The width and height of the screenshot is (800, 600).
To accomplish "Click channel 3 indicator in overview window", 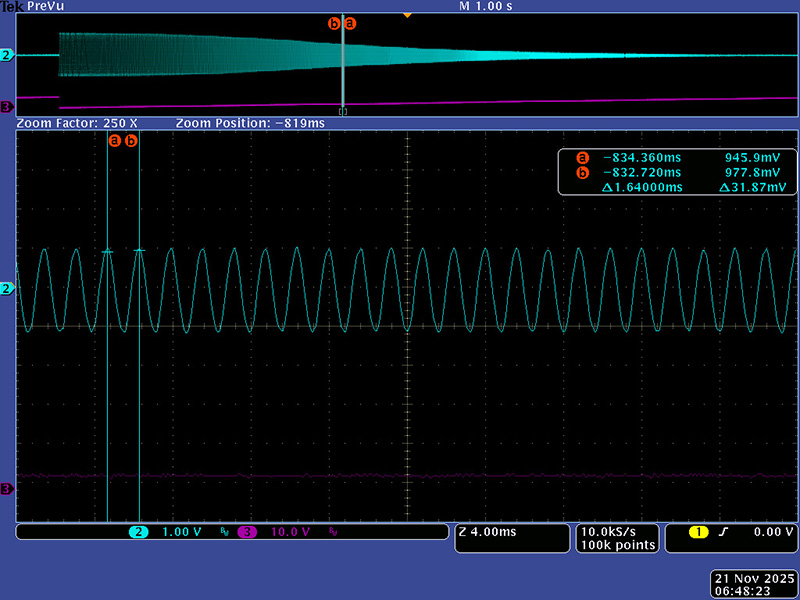I will 7,107.
